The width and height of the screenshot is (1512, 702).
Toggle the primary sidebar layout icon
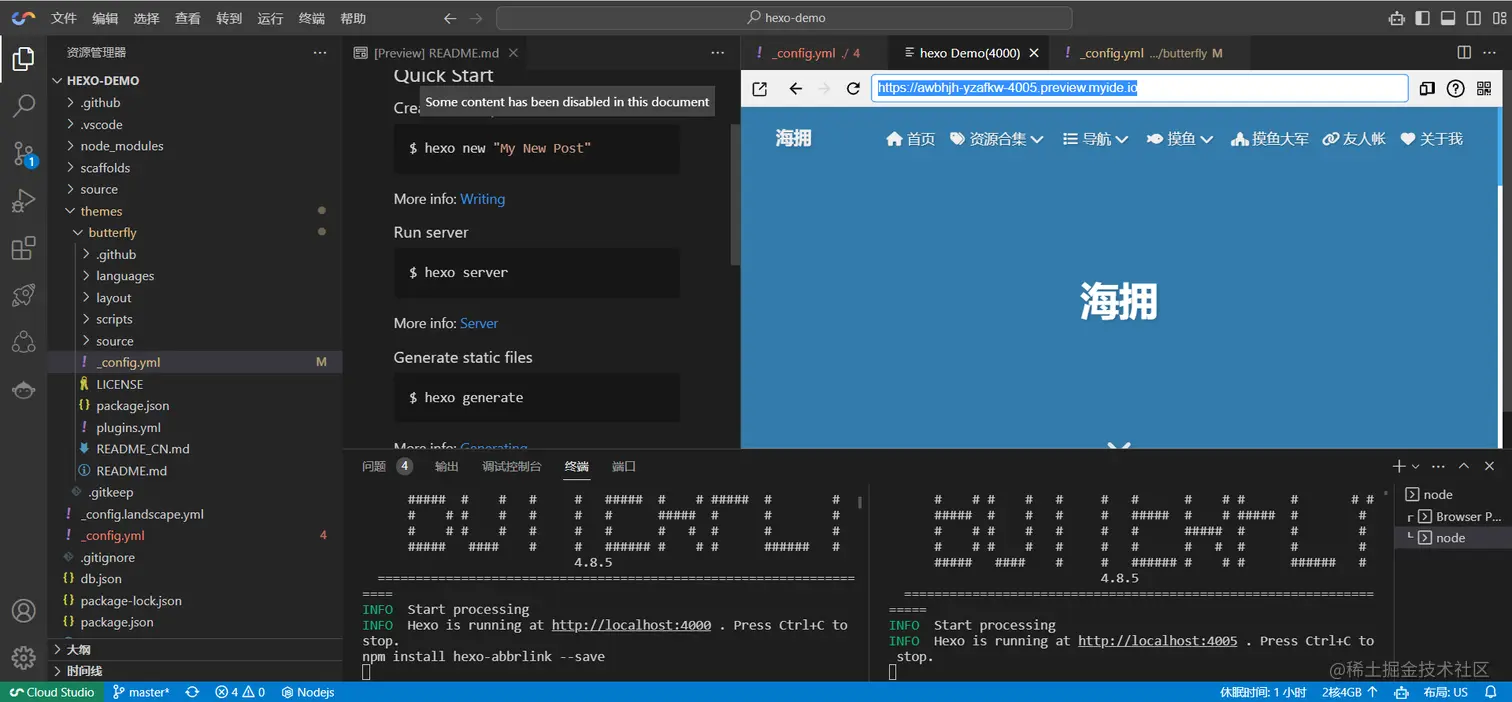1422,18
